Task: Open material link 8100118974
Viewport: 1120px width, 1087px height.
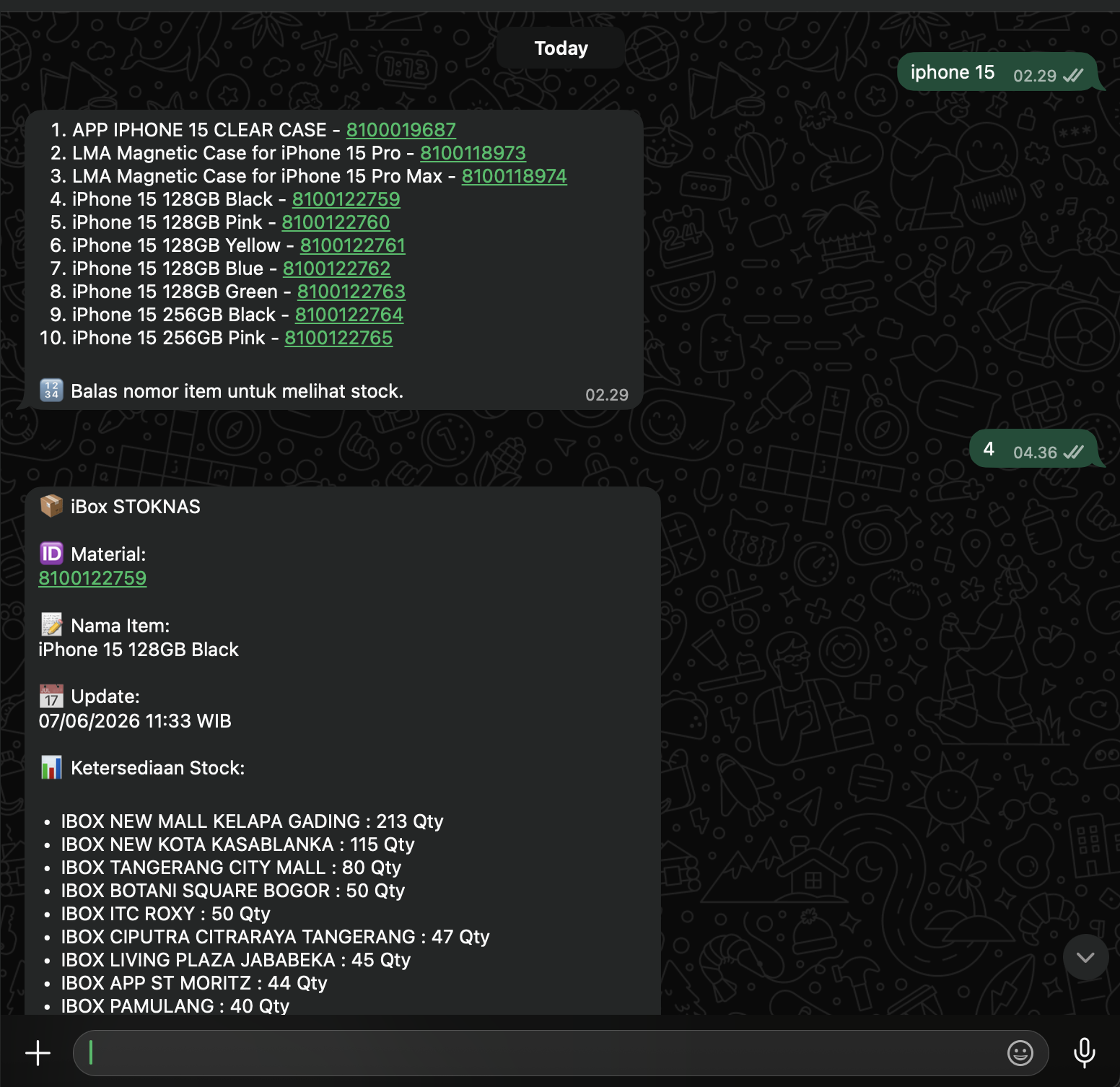Action: [x=515, y=176]
